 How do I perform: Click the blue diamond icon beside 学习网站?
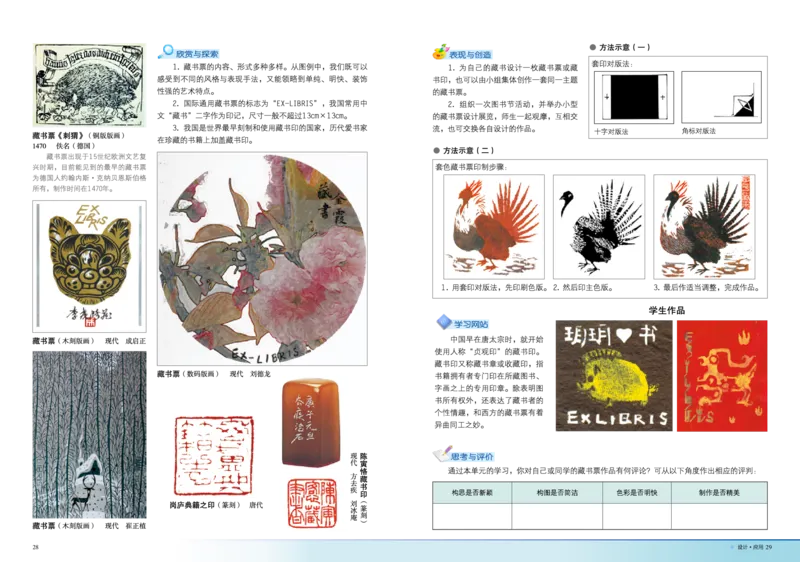click(x=444, y=322)
